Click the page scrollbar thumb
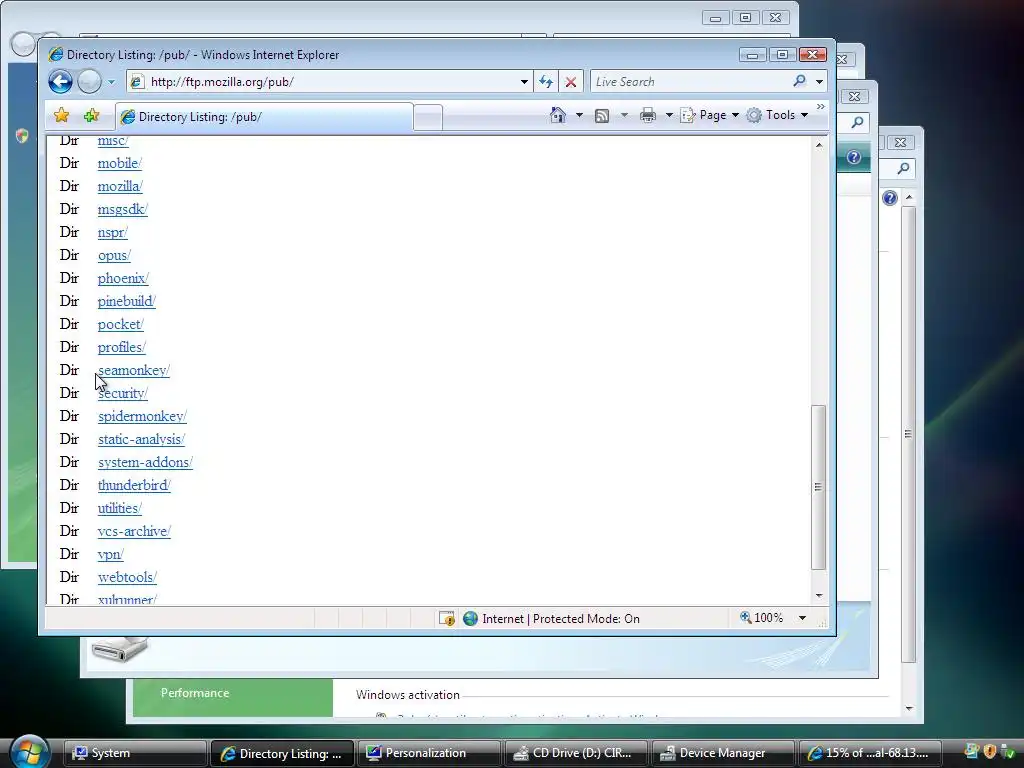The height and width of the screenshot is (768, 1024). click(x=818, y=487)
